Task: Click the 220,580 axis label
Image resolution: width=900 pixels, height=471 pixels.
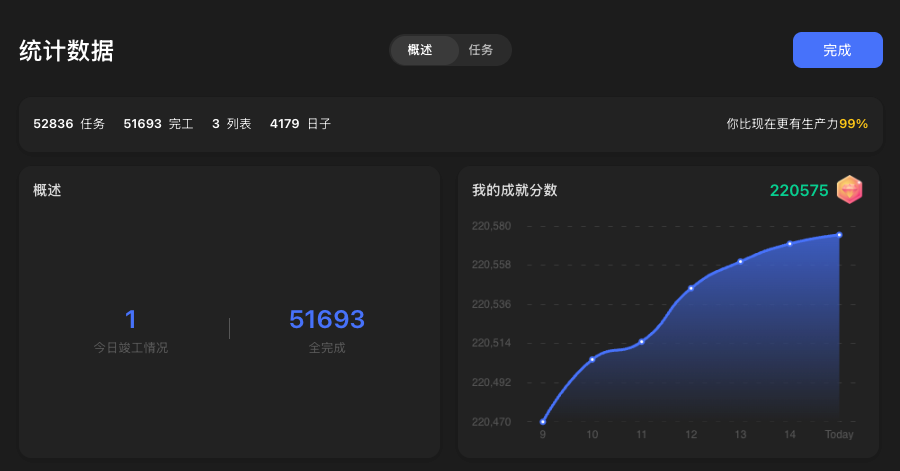Action: coord(491,226)
